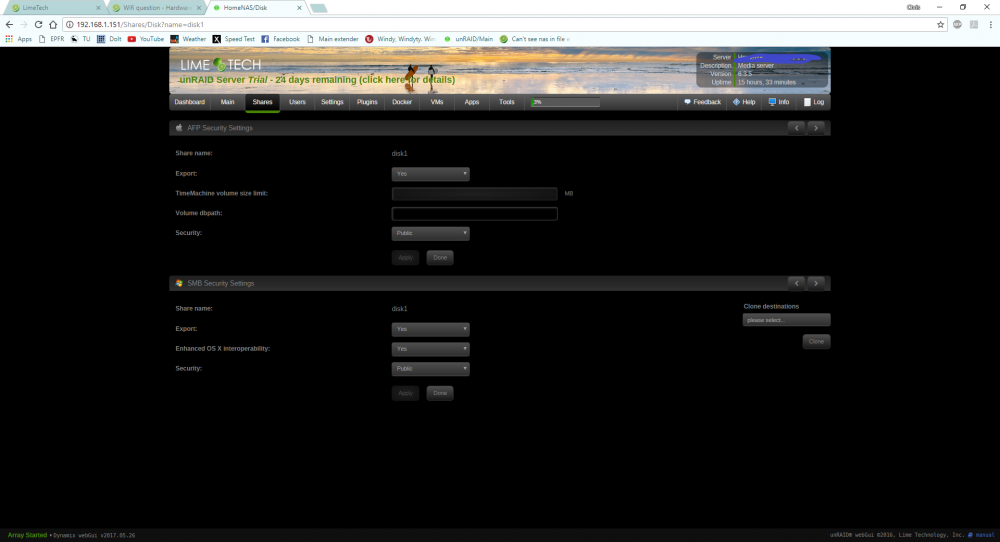Open the unRAID/Main bookmark
Viewport: 1000px width, 542px height.
click(468, 39)
